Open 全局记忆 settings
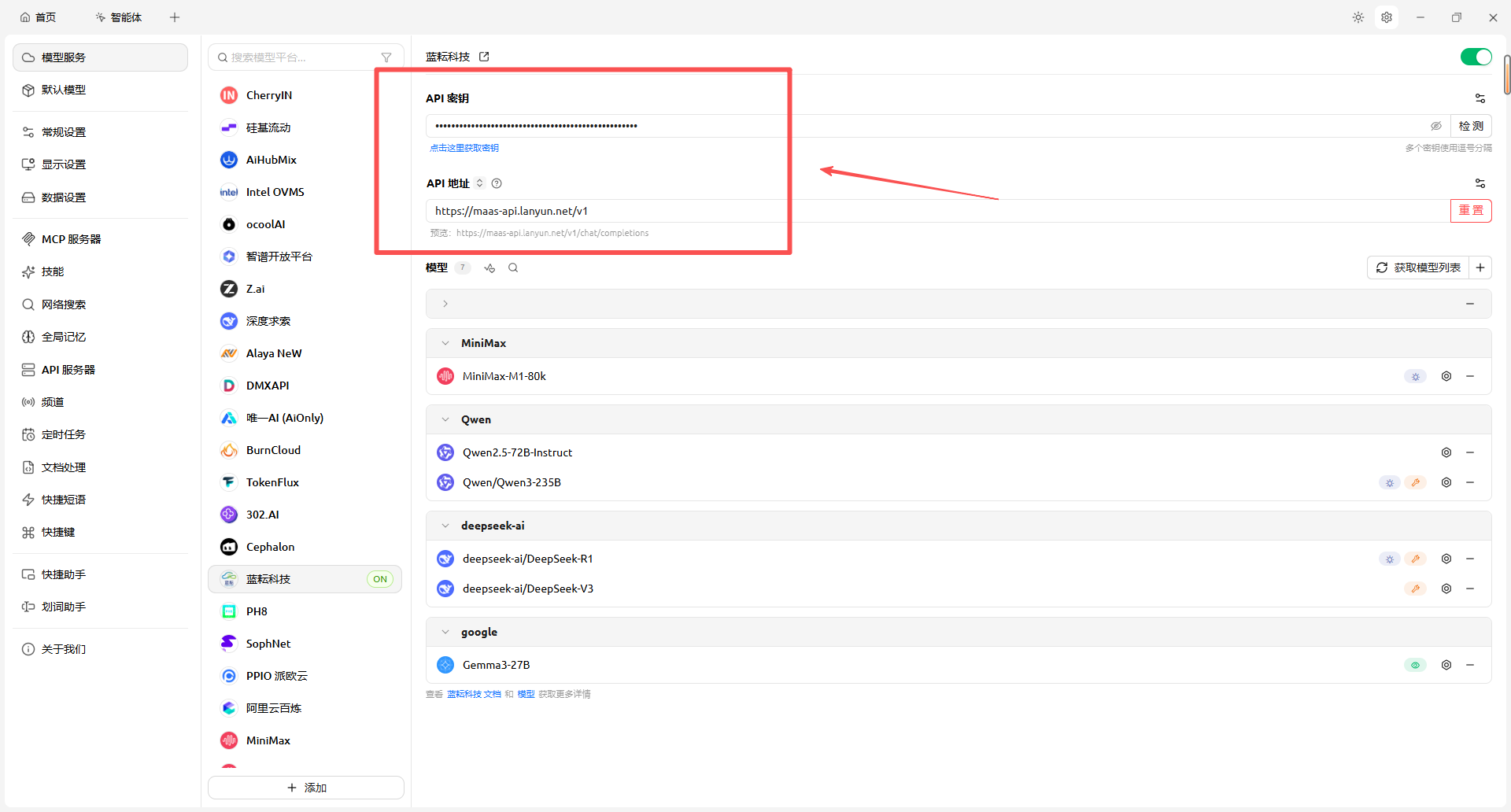The image size is (1511, 812). (x=101, y=337)
